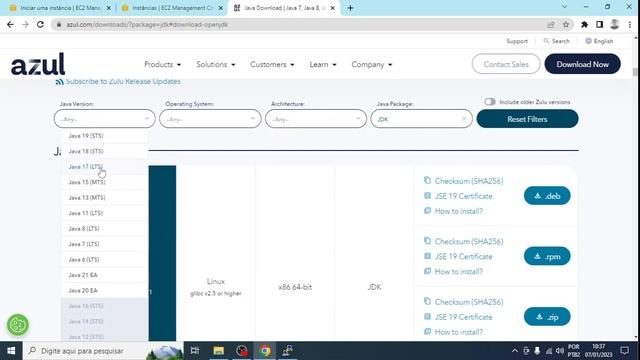Click the azul logo
The image size is (640, 360).
tap(38, 64)
